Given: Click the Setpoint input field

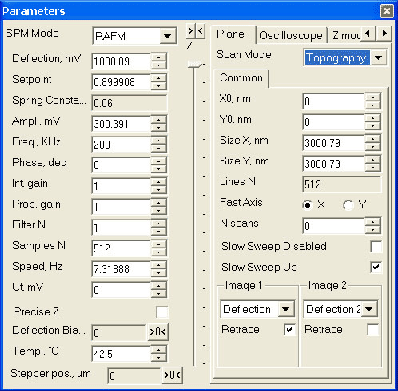Looking at the screenshot, I should tap(121, 82).
